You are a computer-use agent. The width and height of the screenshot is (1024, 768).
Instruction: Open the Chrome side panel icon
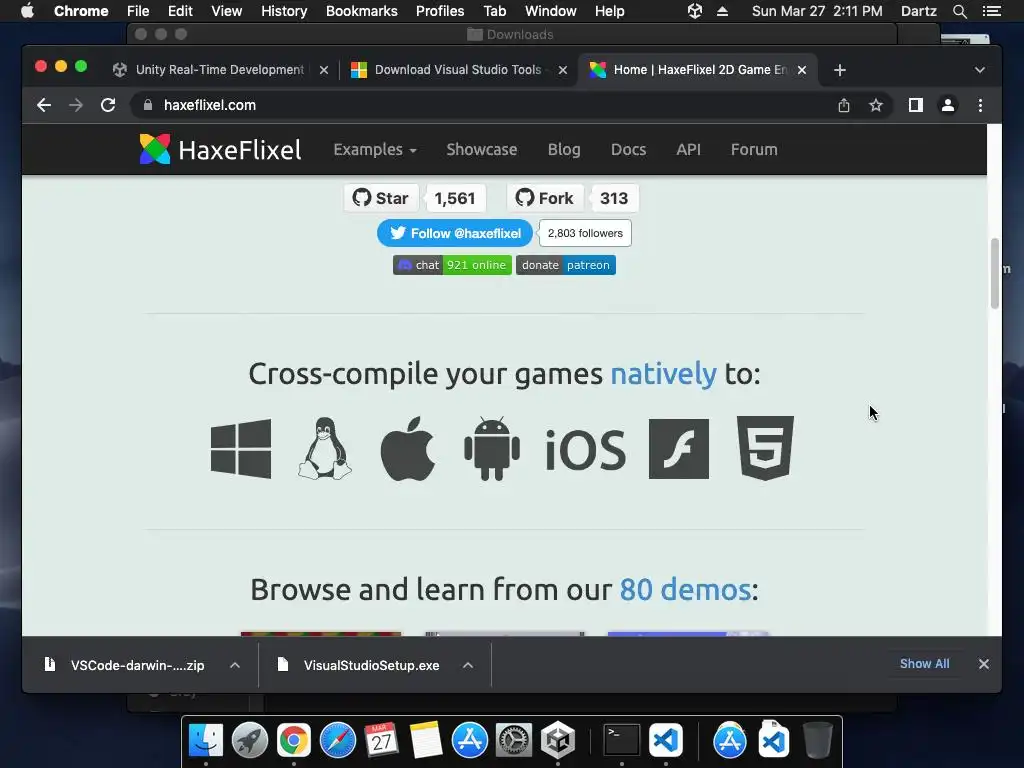(916, 105)
